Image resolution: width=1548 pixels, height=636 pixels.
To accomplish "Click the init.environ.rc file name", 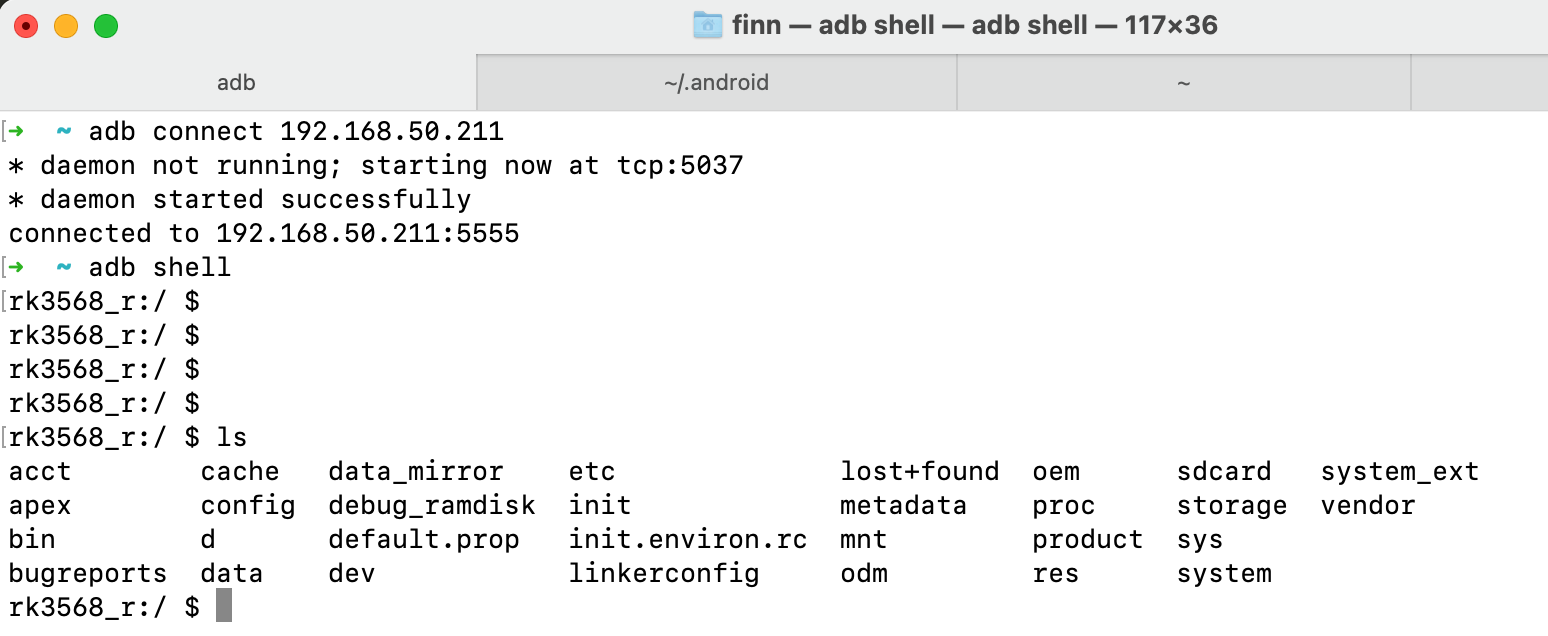I will 688,540.
